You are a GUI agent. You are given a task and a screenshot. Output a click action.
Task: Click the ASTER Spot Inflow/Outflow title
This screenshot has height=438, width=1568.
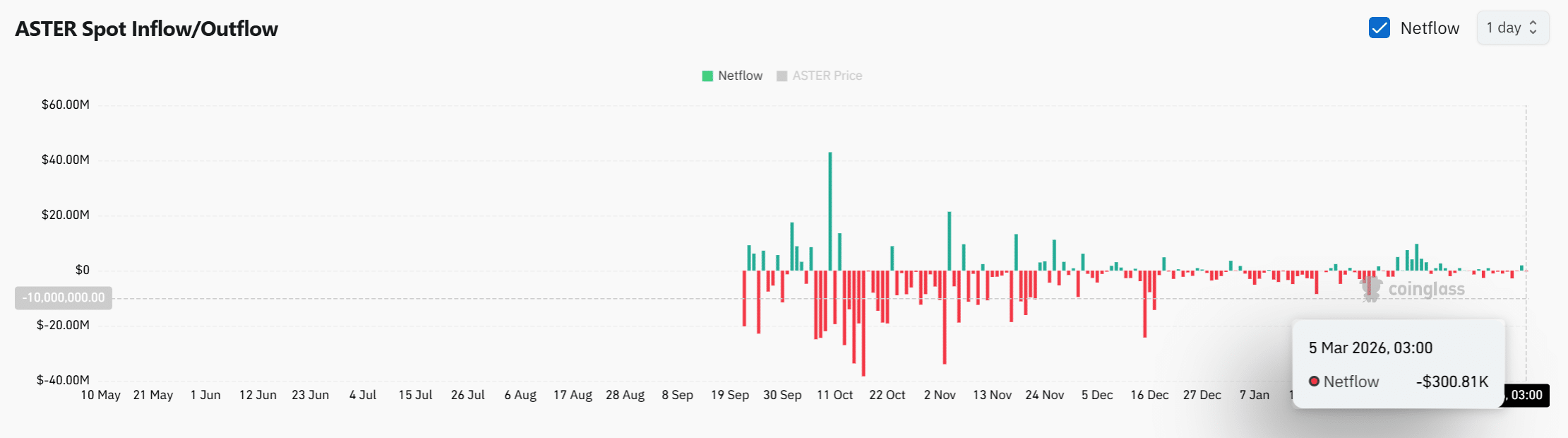coord(146,29)
